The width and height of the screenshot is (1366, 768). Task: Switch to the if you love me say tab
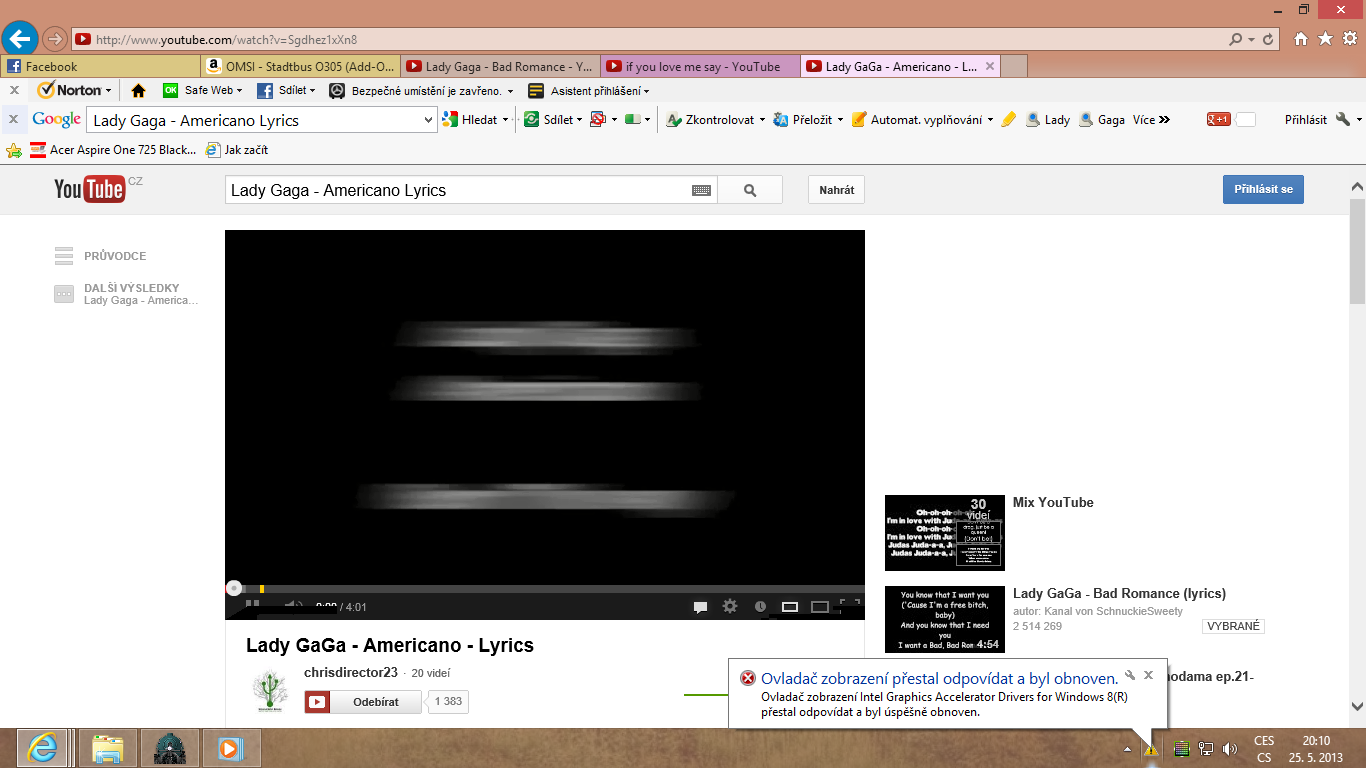pos(701,67)
